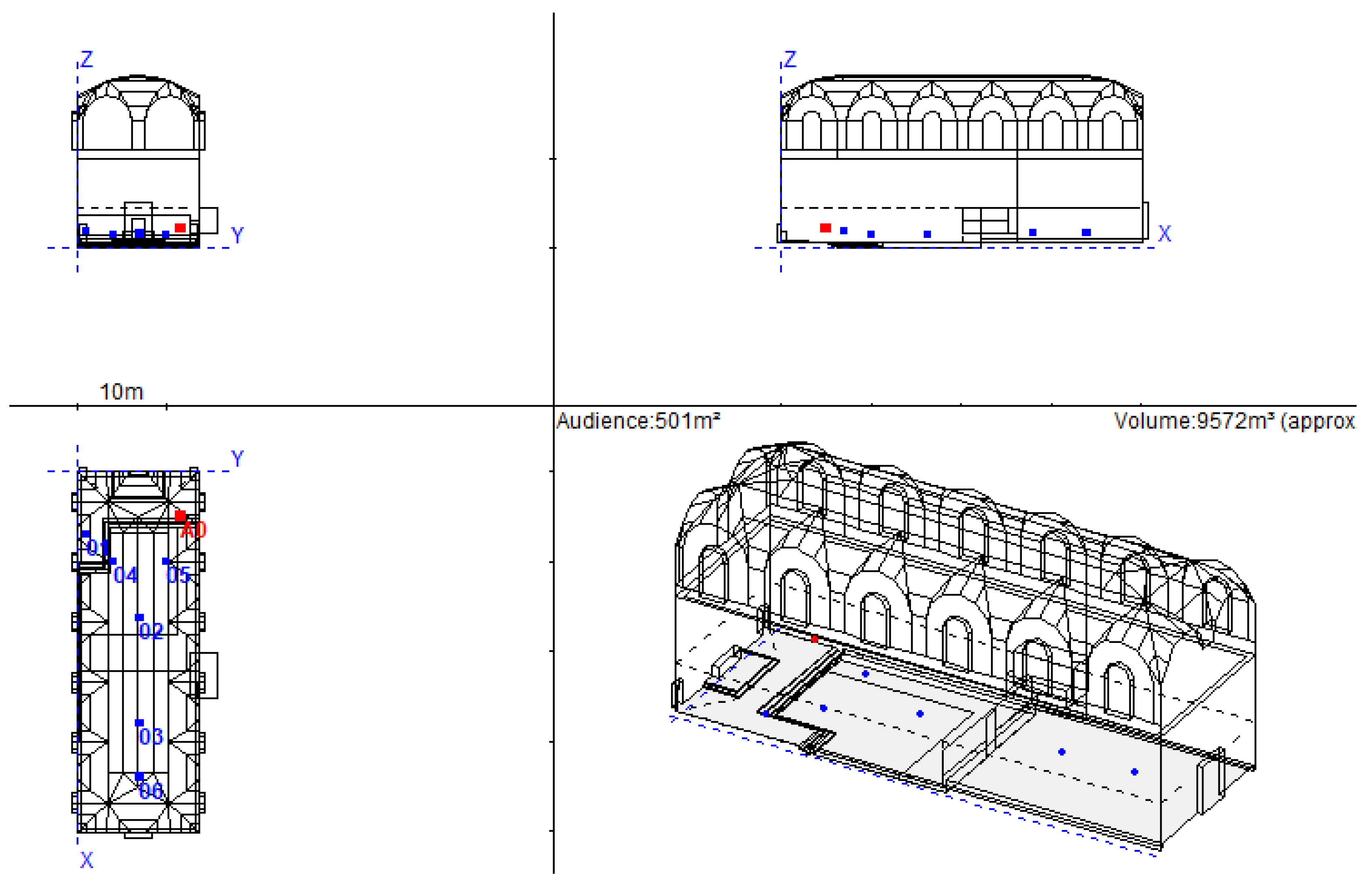Click the Z axis label in the front view
Image resolution: width=1372 pixels, height=888 pixels.
click(x=86, y=59)
